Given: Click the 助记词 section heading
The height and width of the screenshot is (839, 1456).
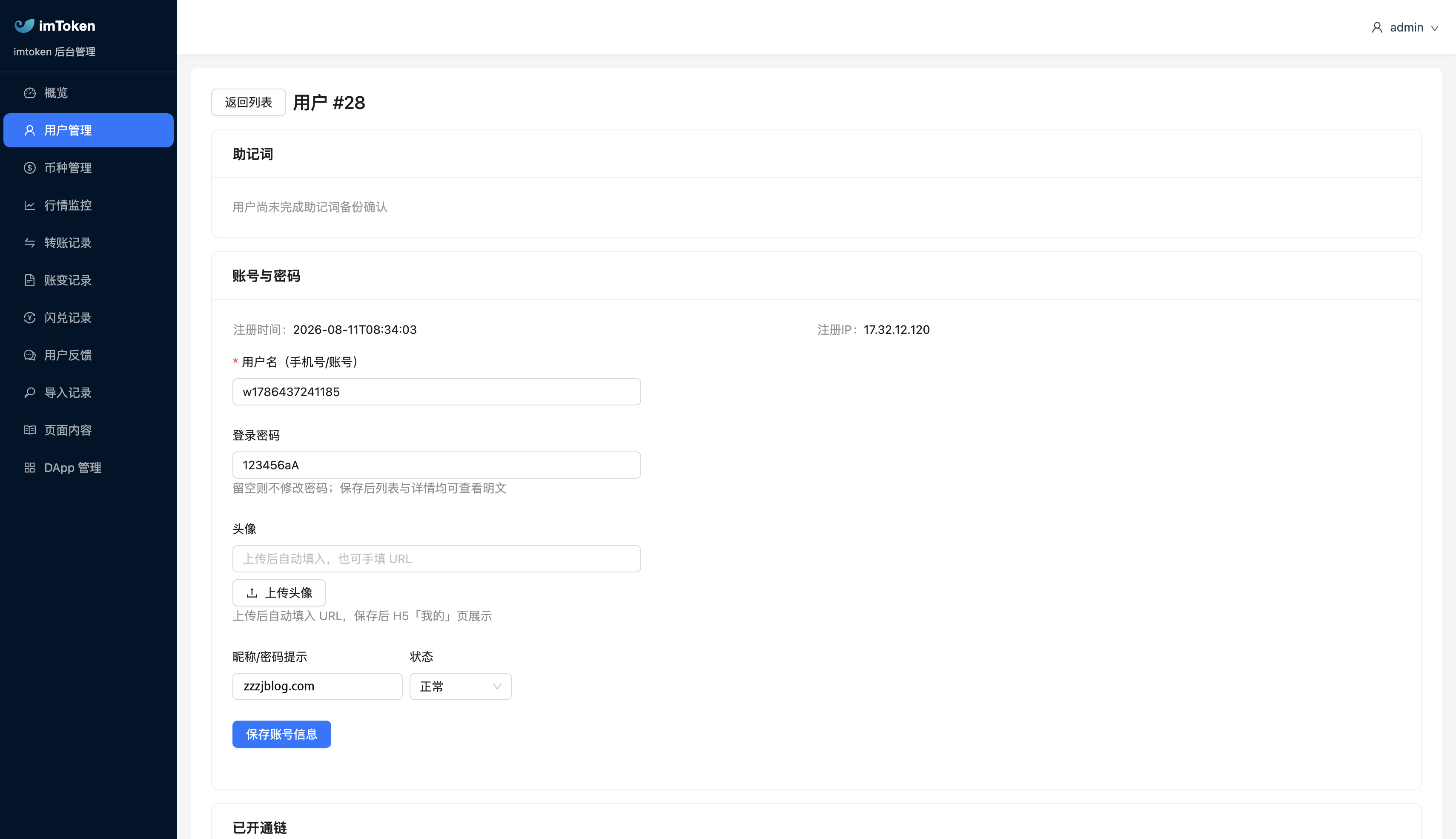Looking at the screenshot, I should [253, 154].
